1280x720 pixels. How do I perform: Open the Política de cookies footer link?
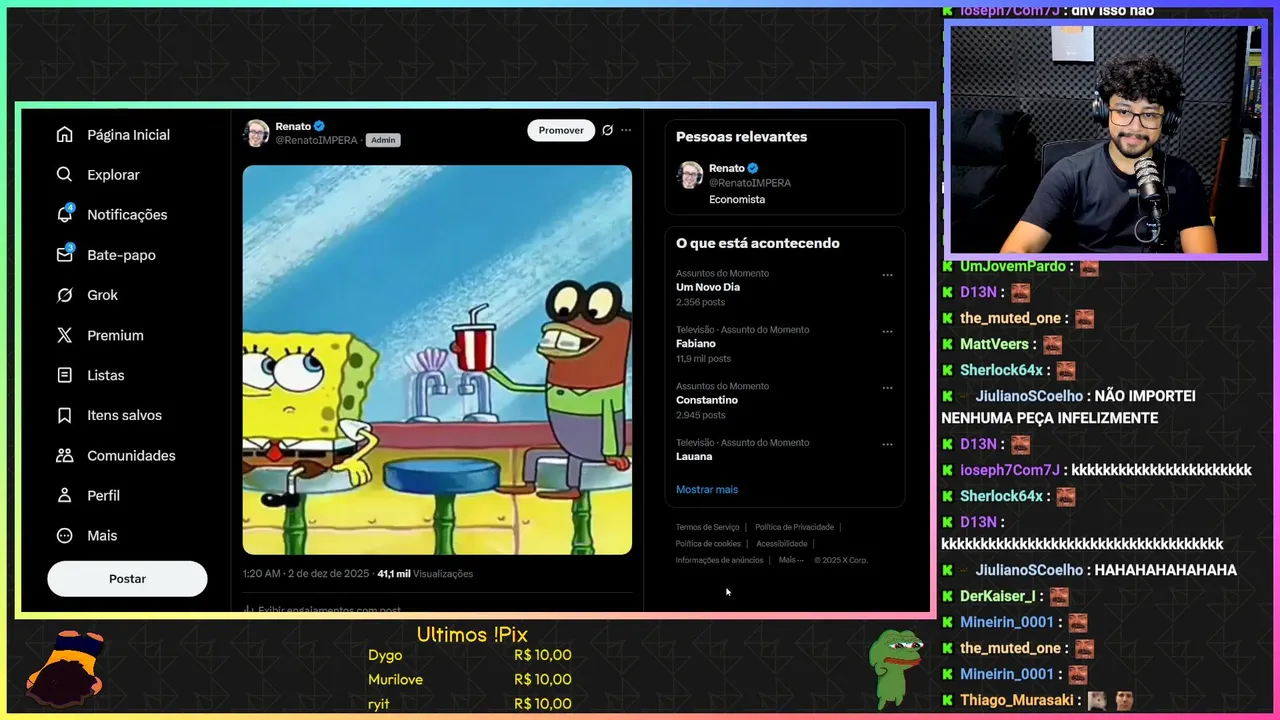708,544
